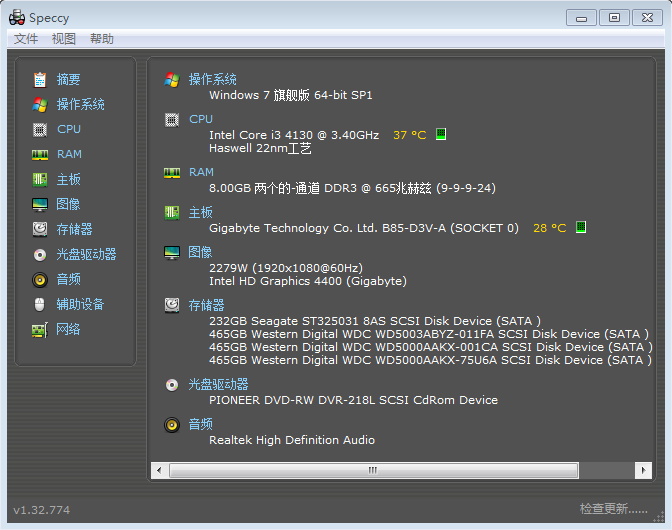This screenshot has width=672, height=530.
Task: Open the 视图 menu
Action: tap(64, 39)
